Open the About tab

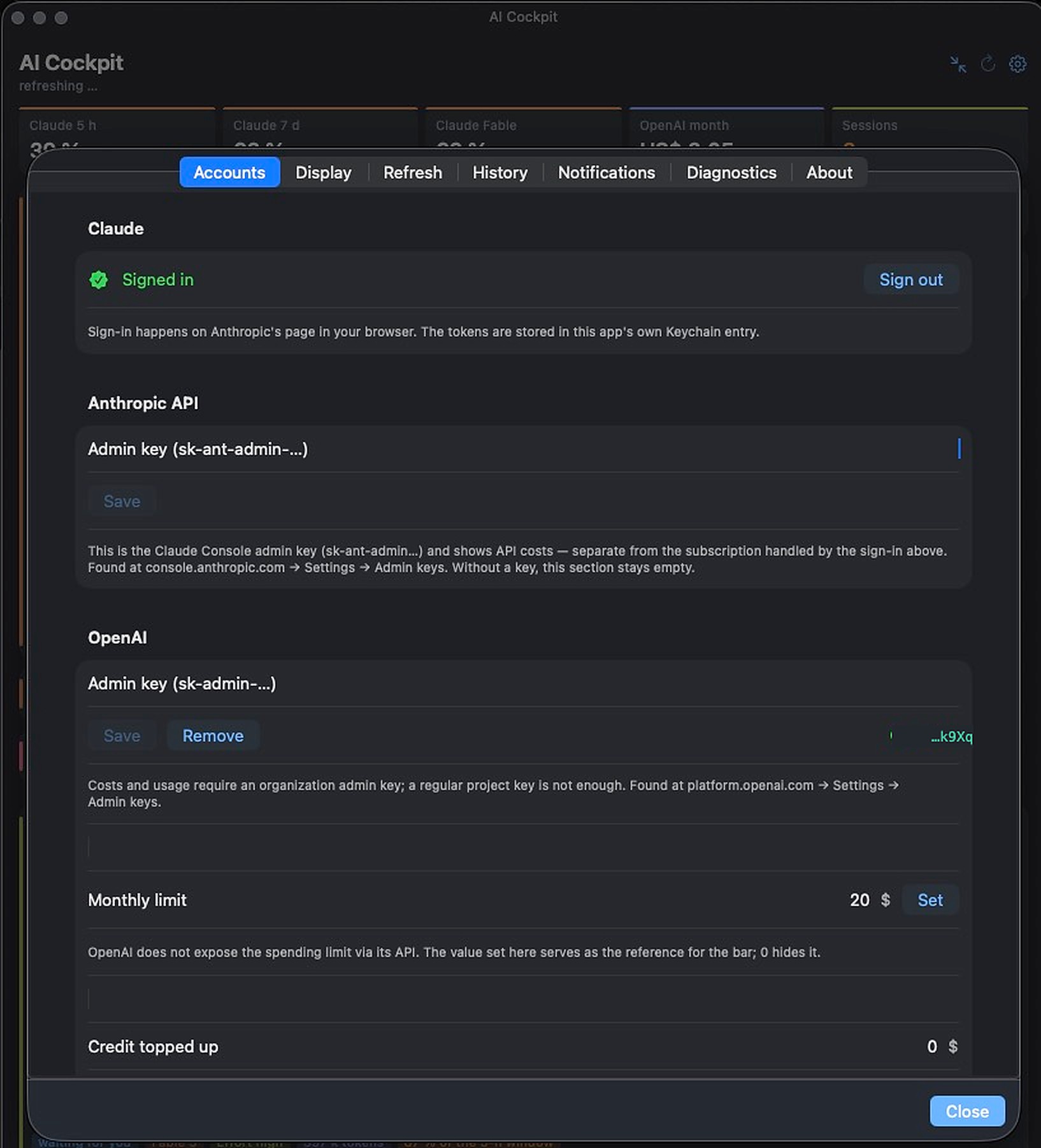[x=829, y=173]
